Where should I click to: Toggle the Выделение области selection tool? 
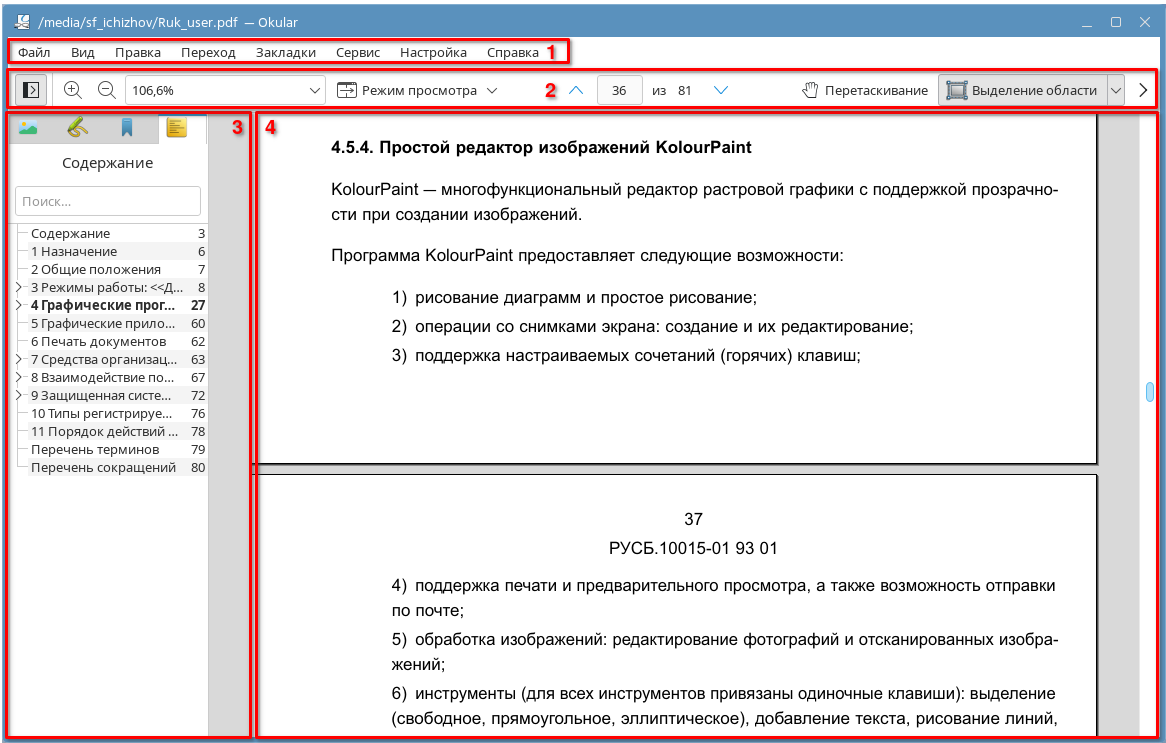pos(1021,90)
